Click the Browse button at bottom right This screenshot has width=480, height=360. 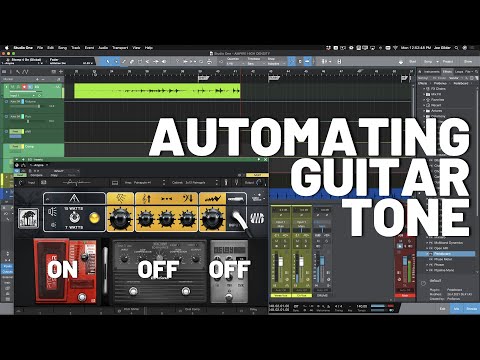[x=471, y=309]
